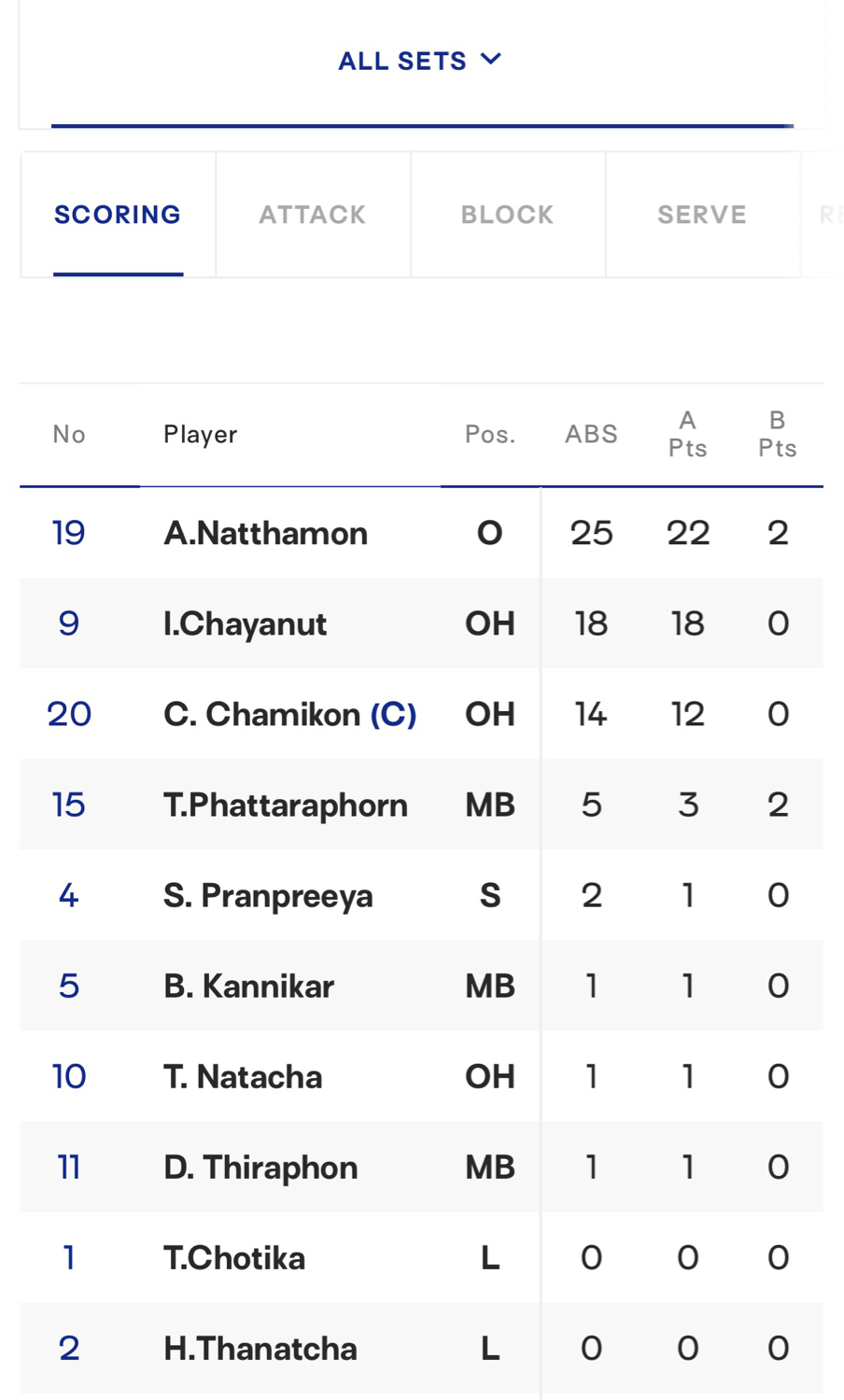The image size is (844, 1400).
Task: Switch to the ATTACK tab
Action: click(x=313, y=215)
